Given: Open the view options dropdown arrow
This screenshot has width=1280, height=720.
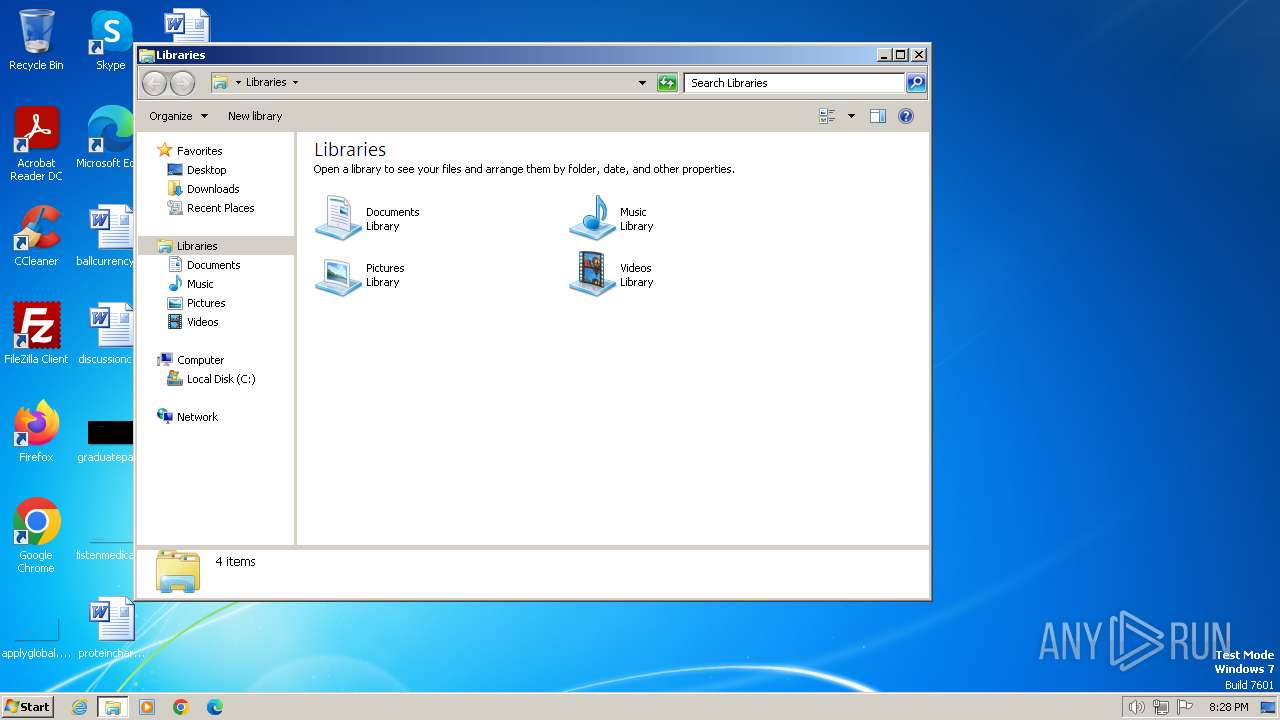Looking at the screenshot, I should tap(851, 116).
